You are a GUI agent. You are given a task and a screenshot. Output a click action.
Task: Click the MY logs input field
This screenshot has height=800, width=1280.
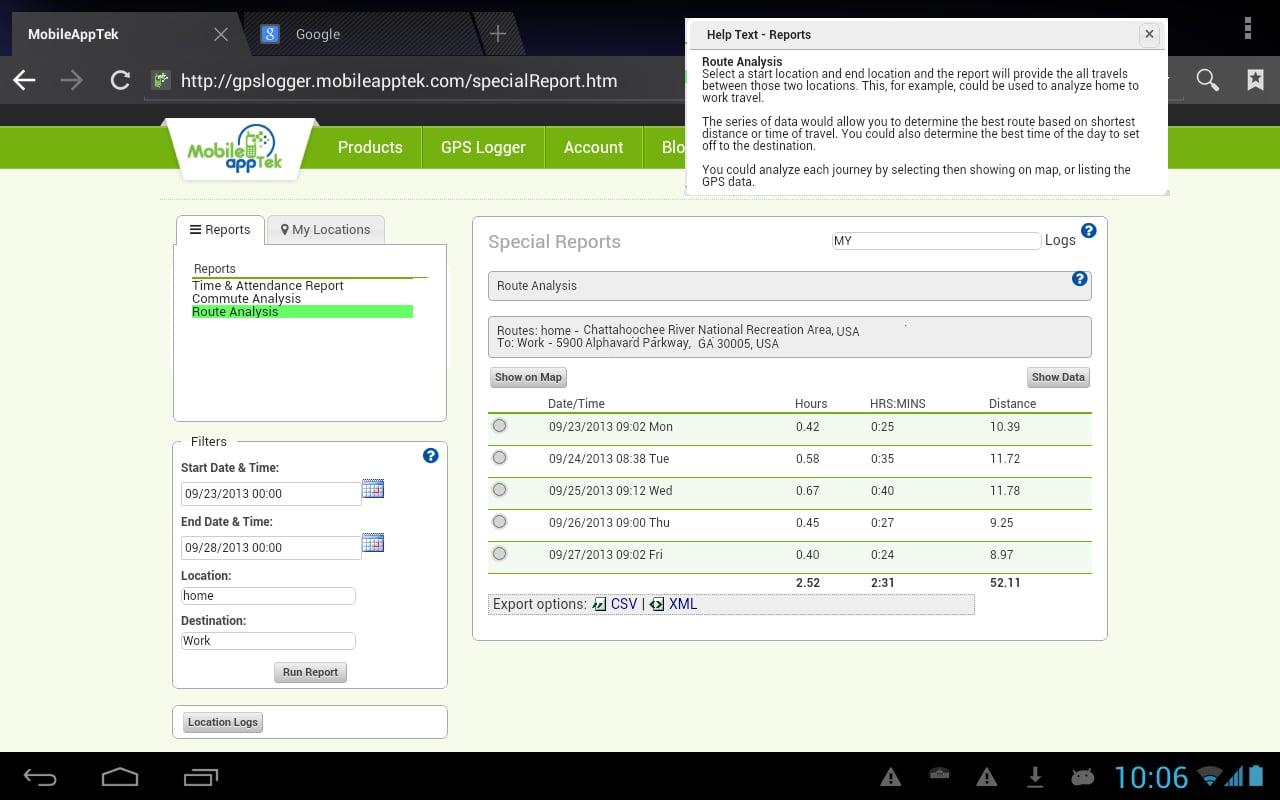pyautogui.click(x=937, y=241)
